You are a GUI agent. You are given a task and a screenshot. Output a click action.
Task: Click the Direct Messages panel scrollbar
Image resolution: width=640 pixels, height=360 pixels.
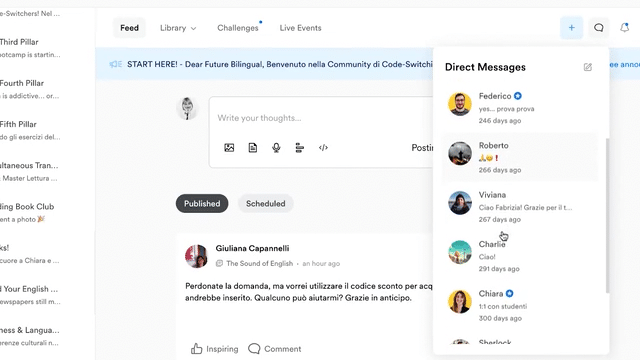(x=607, y=216)
